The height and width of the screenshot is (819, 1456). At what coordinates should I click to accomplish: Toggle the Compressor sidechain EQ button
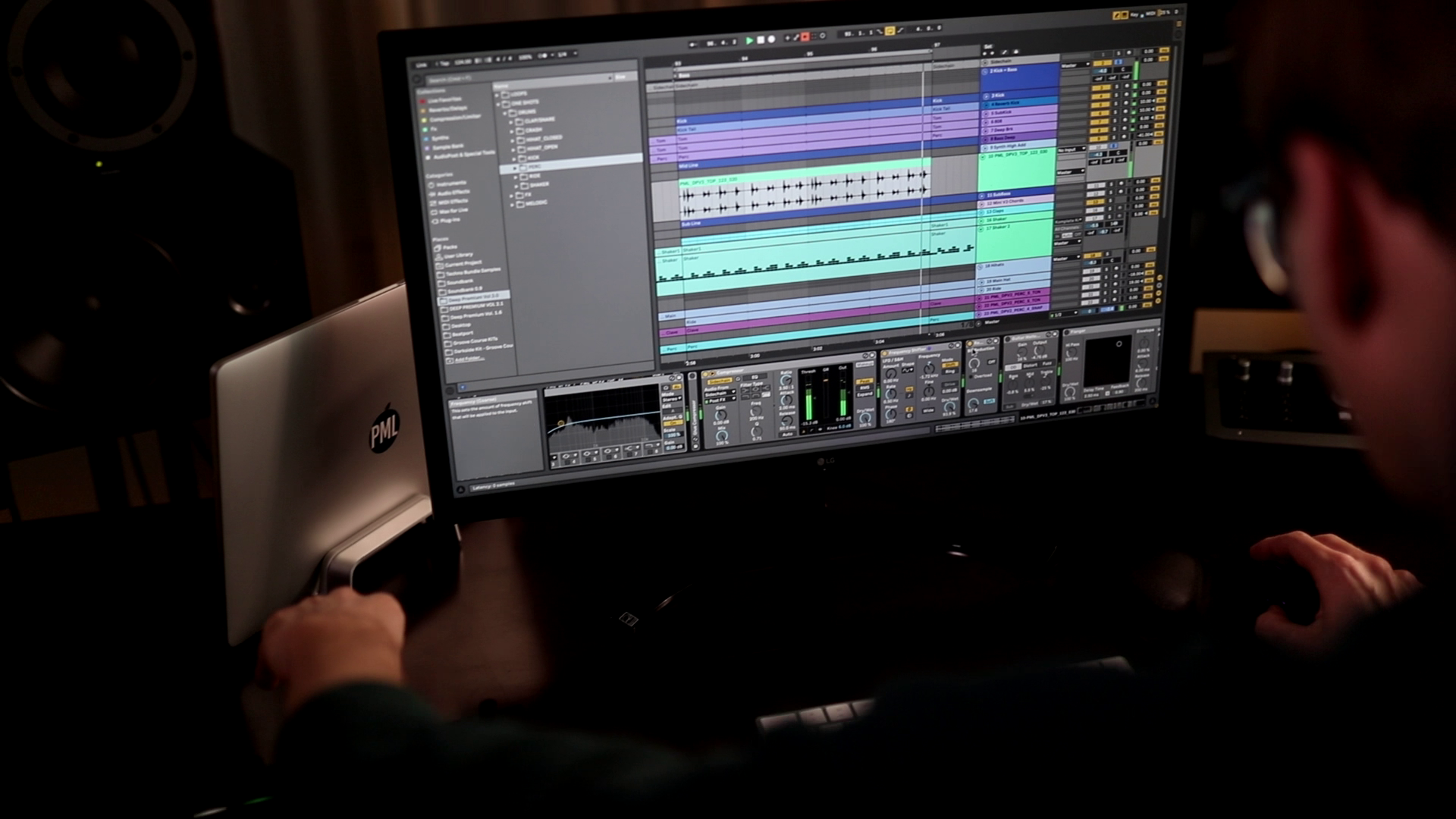click(755, 377)
